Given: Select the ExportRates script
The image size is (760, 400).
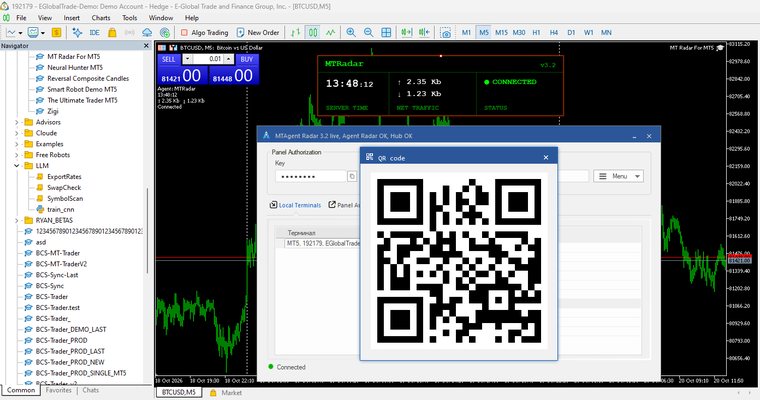Looking at the screenshot, I should [x=64, y=176].
